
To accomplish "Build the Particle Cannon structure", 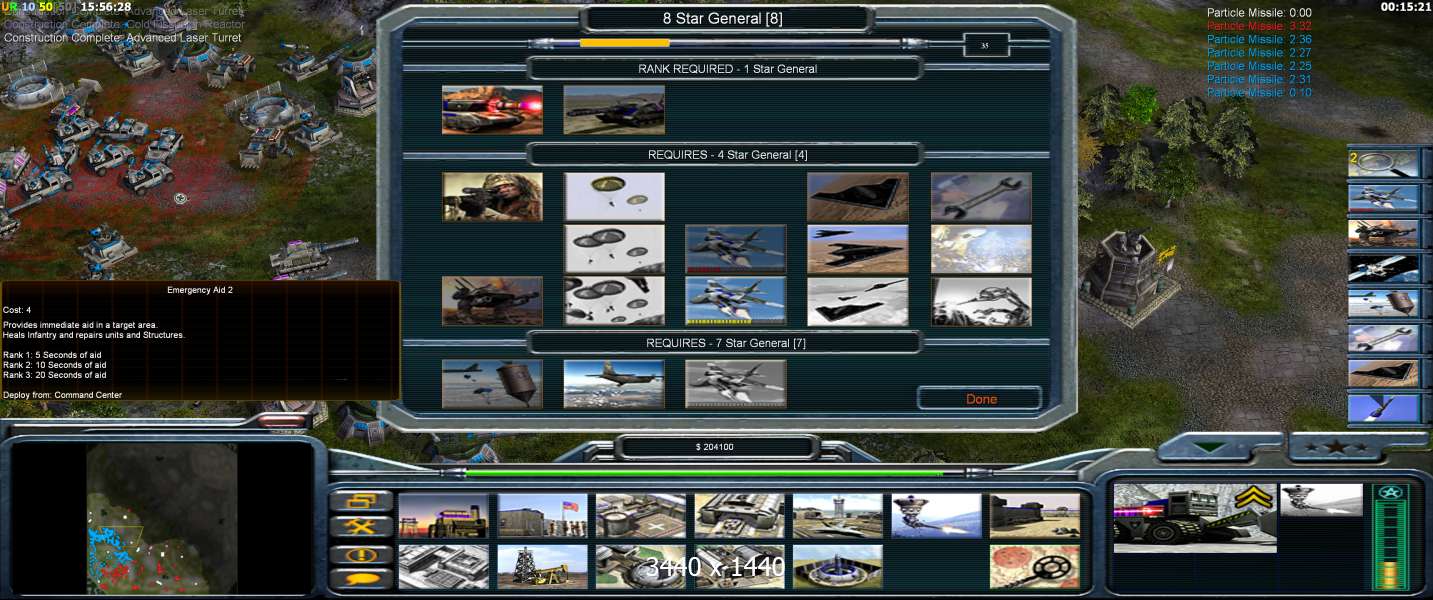I will [x=935, y=515].
